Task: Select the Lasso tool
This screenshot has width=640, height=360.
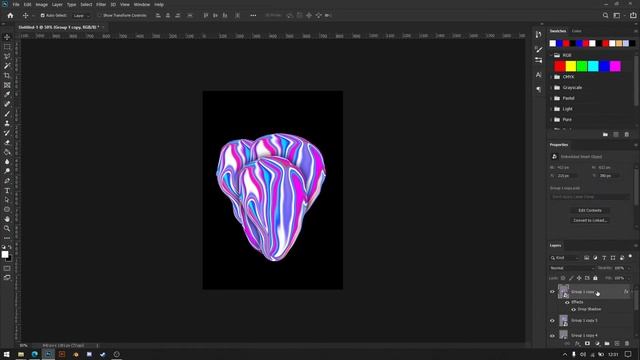Action: (x=7, y=56)
